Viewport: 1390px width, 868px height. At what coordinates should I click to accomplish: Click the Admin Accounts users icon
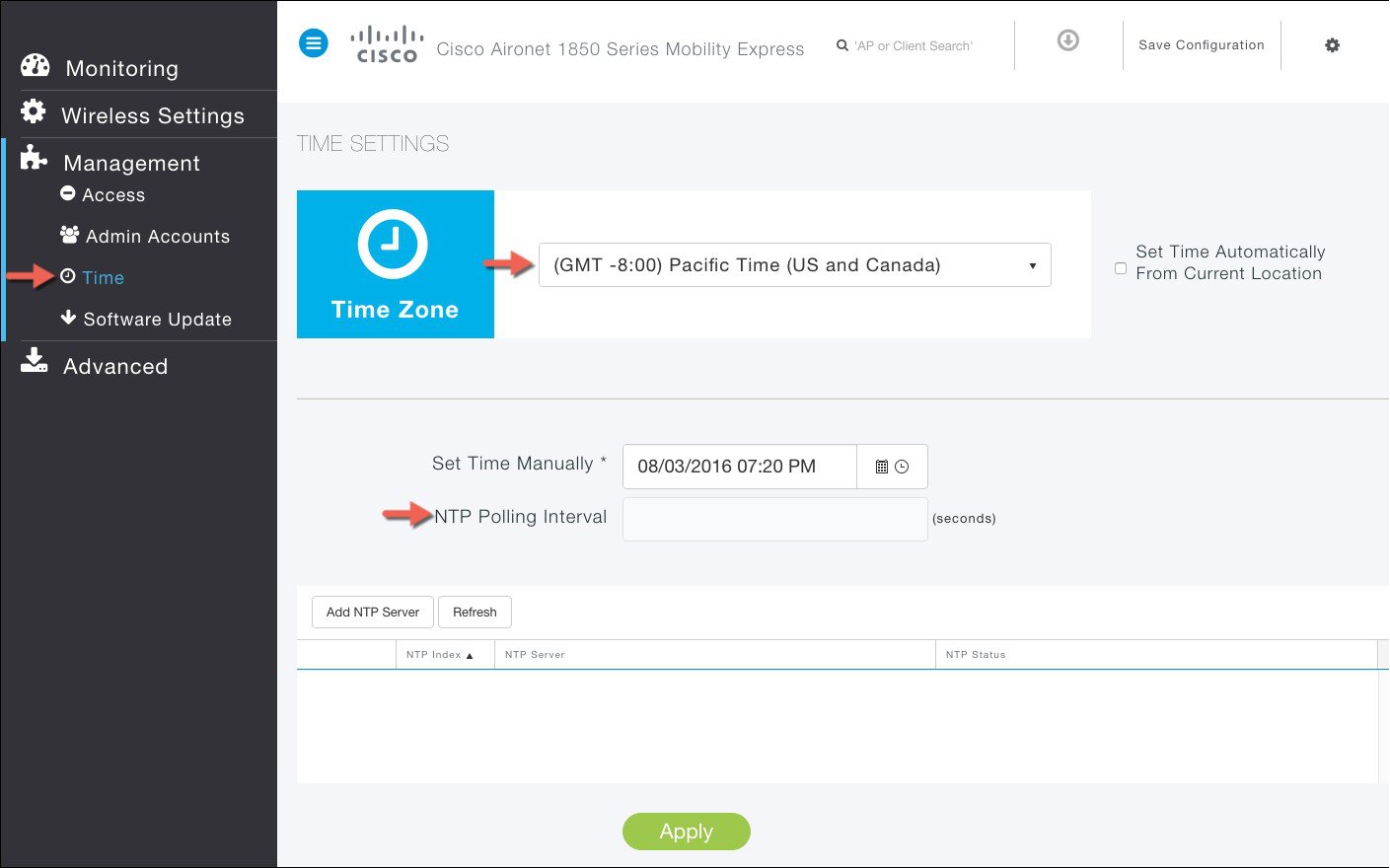tap(69, 235)
